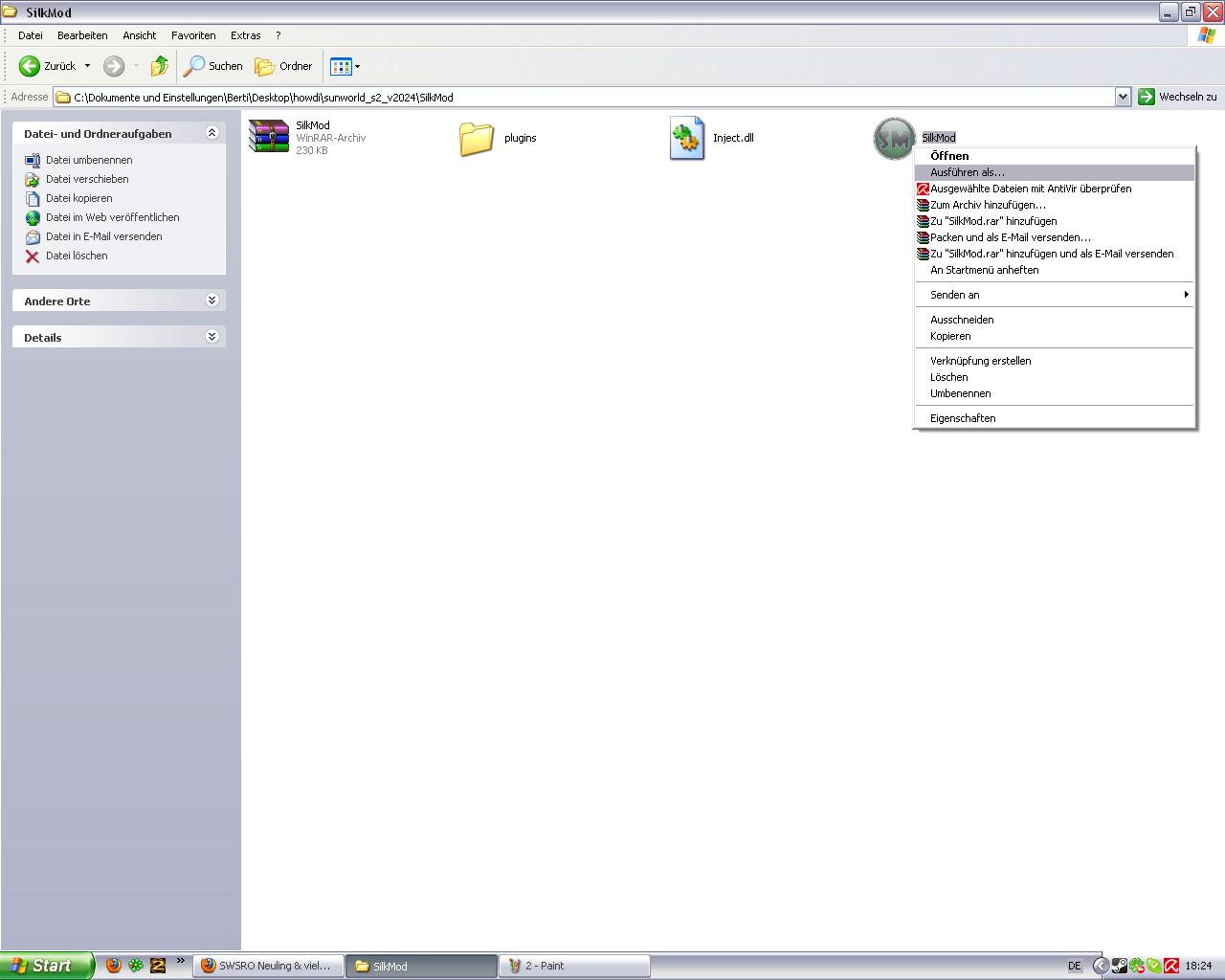The height and width of the screenshot is (980, 1225).
Task: Click the Suchen search toolbar button
Action: click(213, 66)
